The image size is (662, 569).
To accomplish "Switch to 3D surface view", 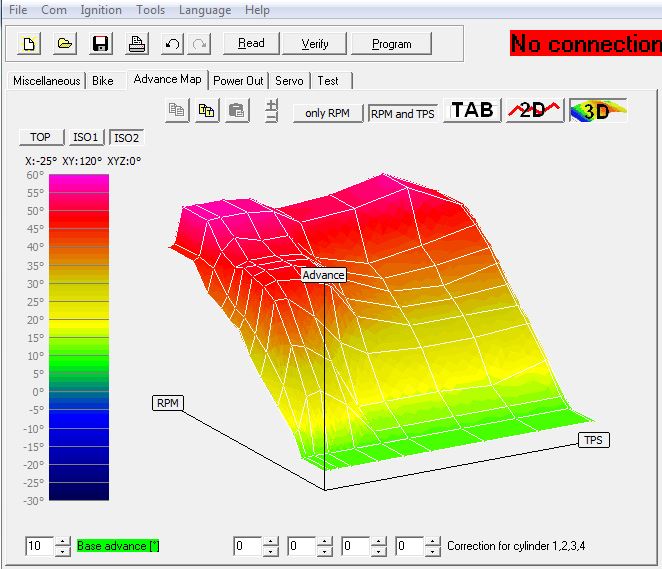I will coord(597,110).
